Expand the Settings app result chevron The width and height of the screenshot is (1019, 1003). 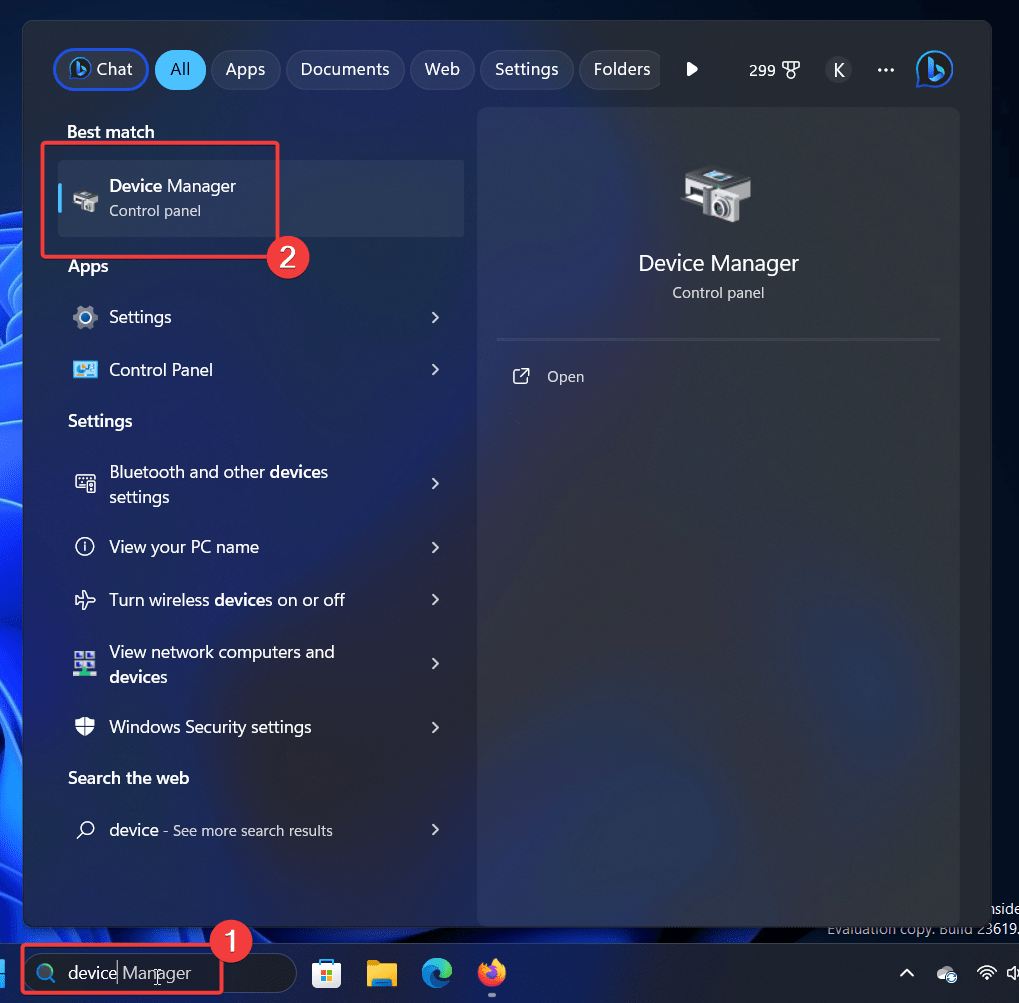435,317
